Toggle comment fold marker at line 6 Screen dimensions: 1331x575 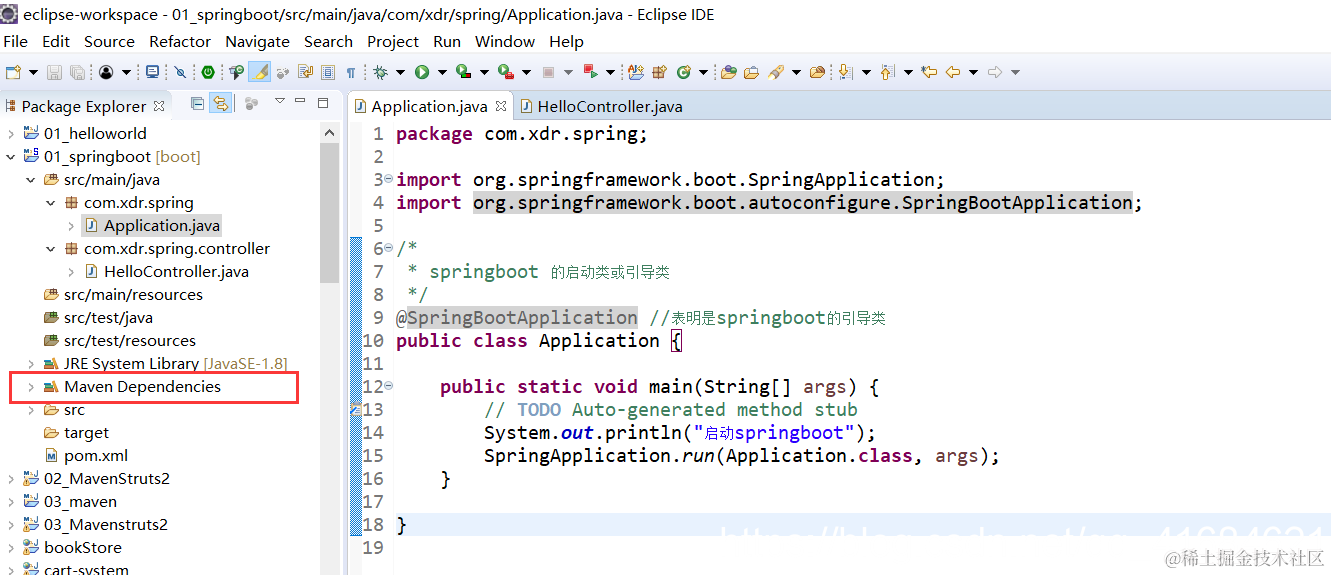pyautogui.click(x=389, y=249)
